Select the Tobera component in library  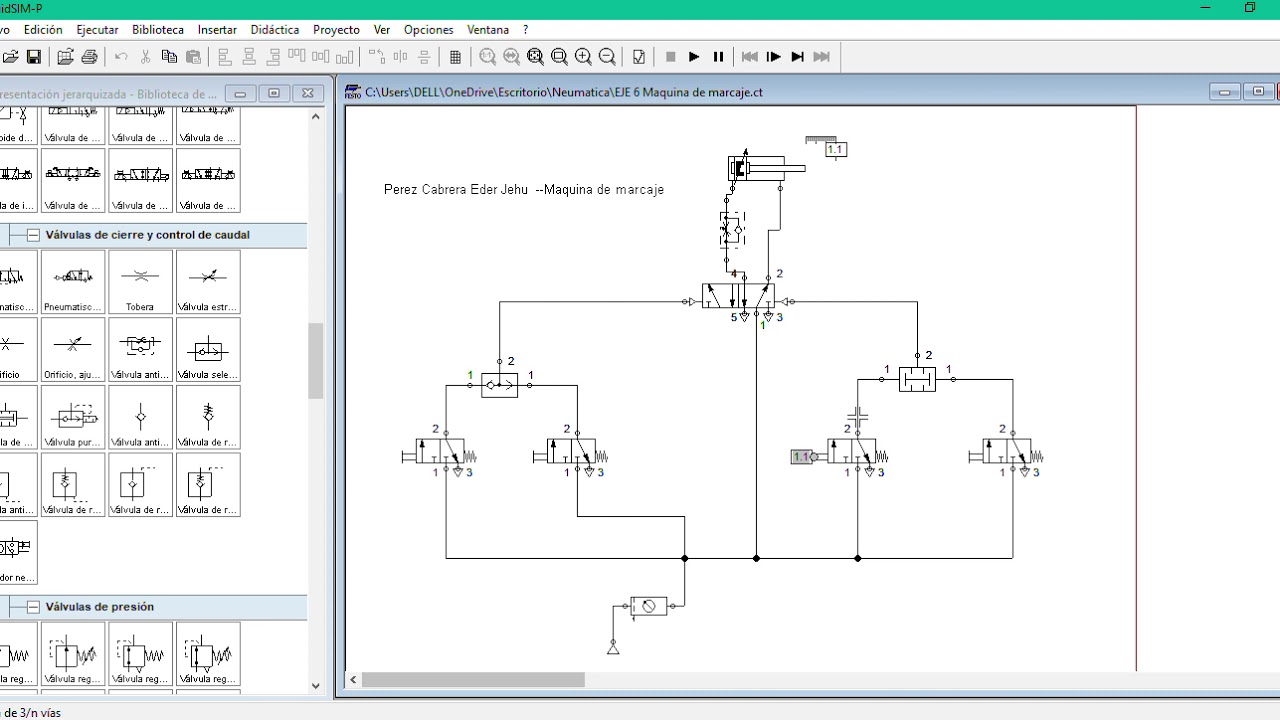140,282
